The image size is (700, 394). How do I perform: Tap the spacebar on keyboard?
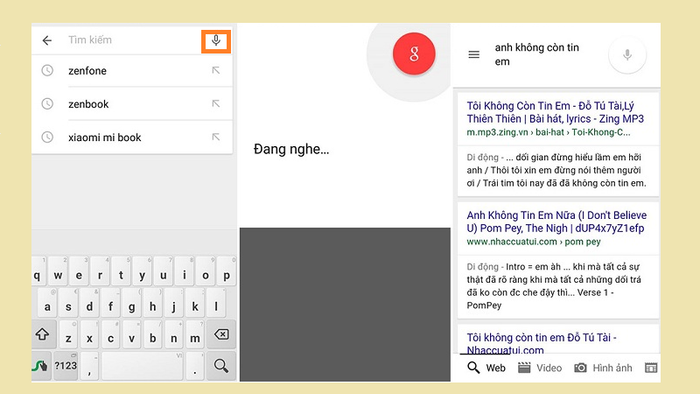point(142,366)
